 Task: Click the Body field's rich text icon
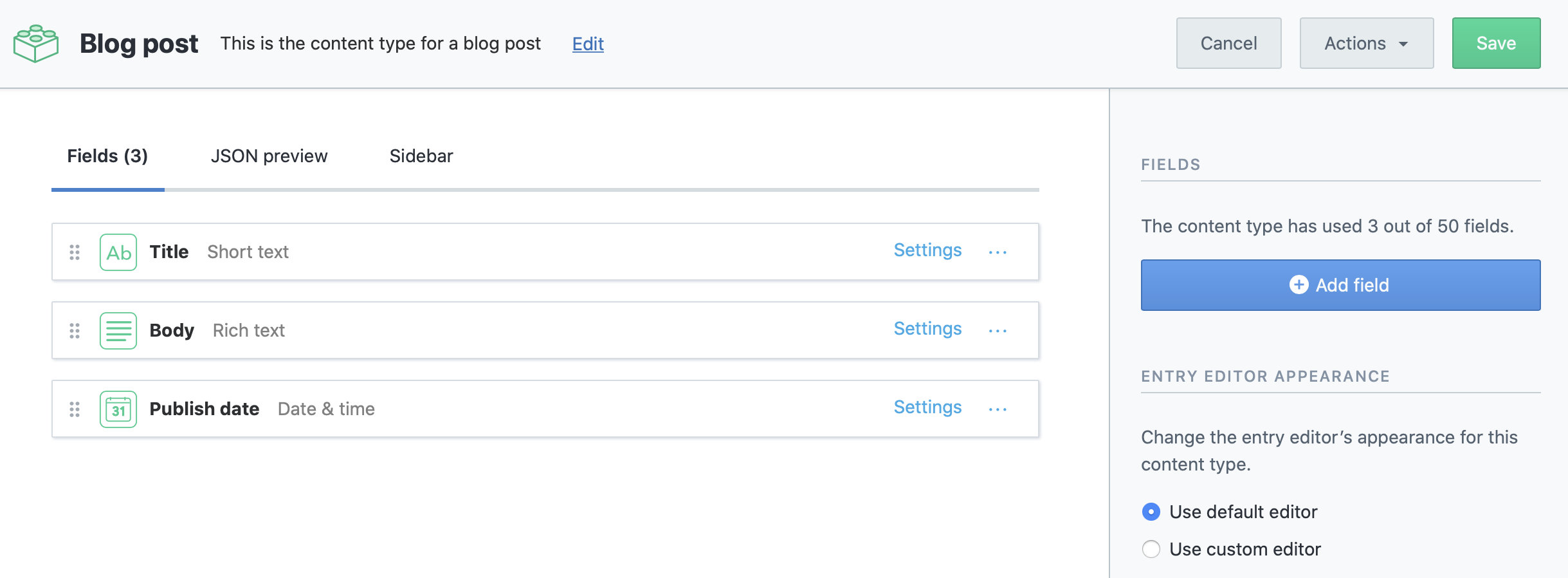[118, 331]
